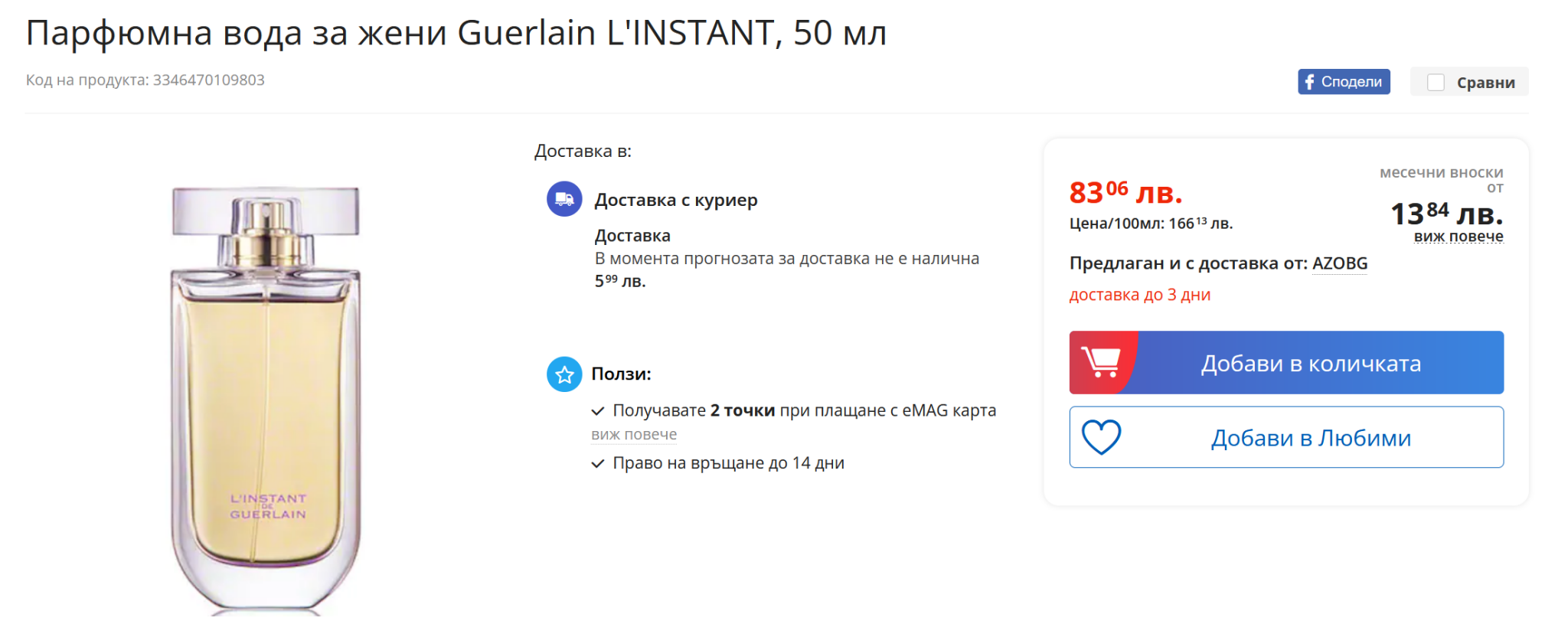
Task: Click the 13.84 лв. monthly installment amount
Action: 1445,213
